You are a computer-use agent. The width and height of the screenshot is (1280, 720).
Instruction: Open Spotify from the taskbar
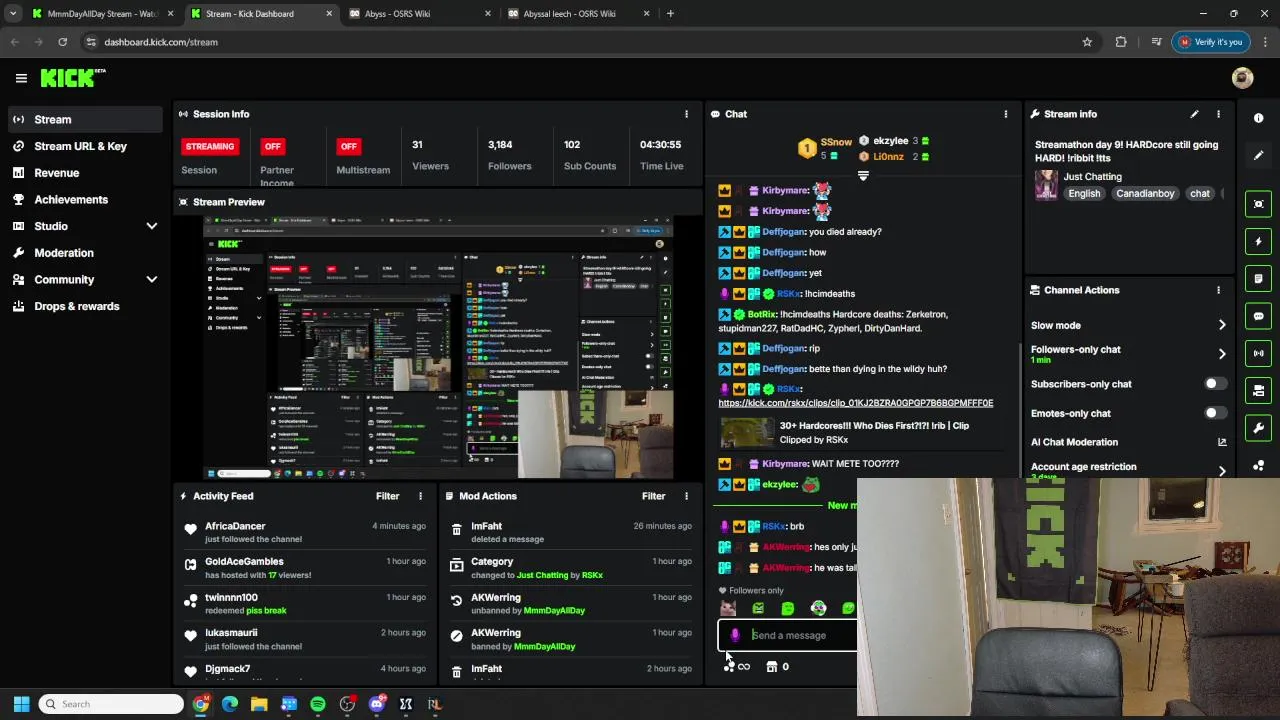tap(318, 704)
